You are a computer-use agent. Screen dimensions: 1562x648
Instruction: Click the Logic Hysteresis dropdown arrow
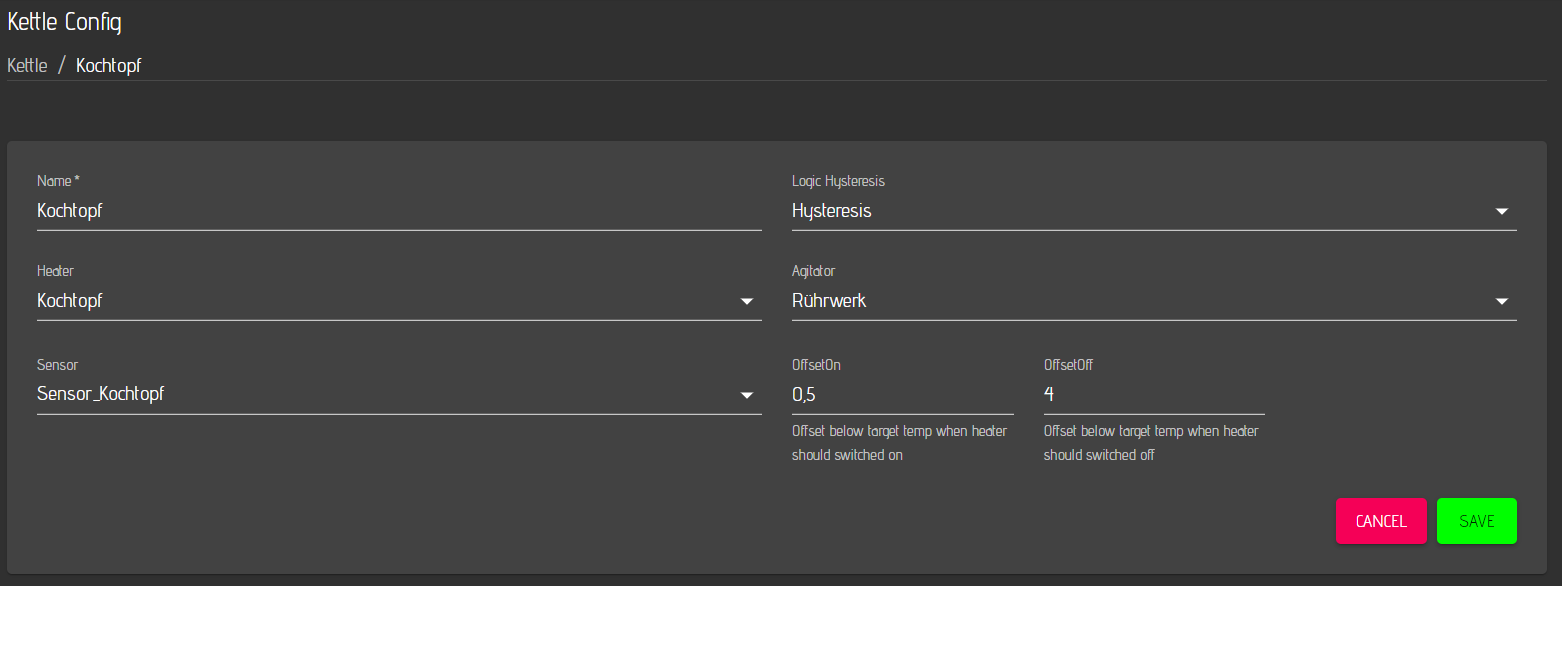tap(1501, 212)
